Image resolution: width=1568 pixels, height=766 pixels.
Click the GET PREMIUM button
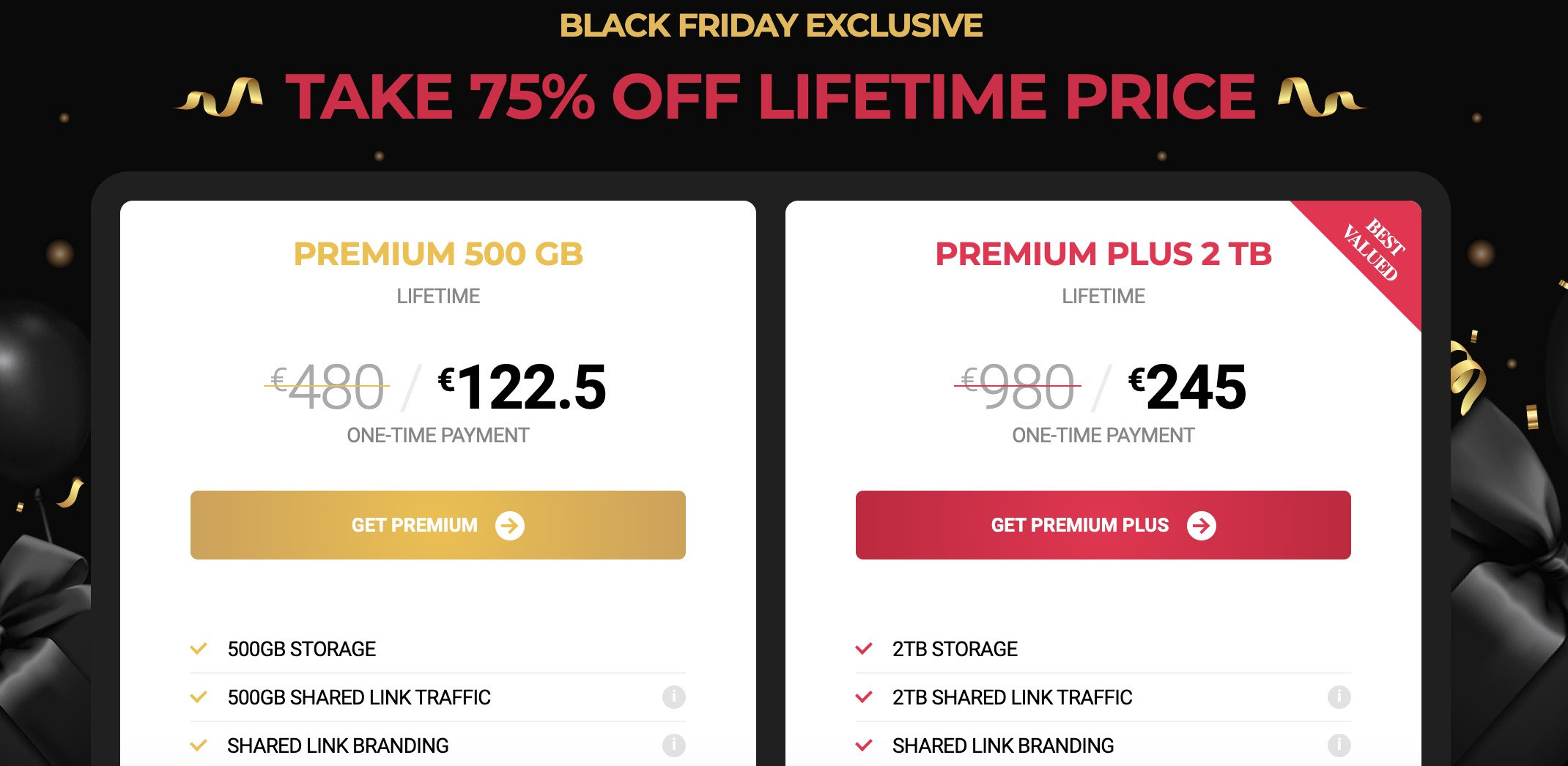tap(437, 525)
